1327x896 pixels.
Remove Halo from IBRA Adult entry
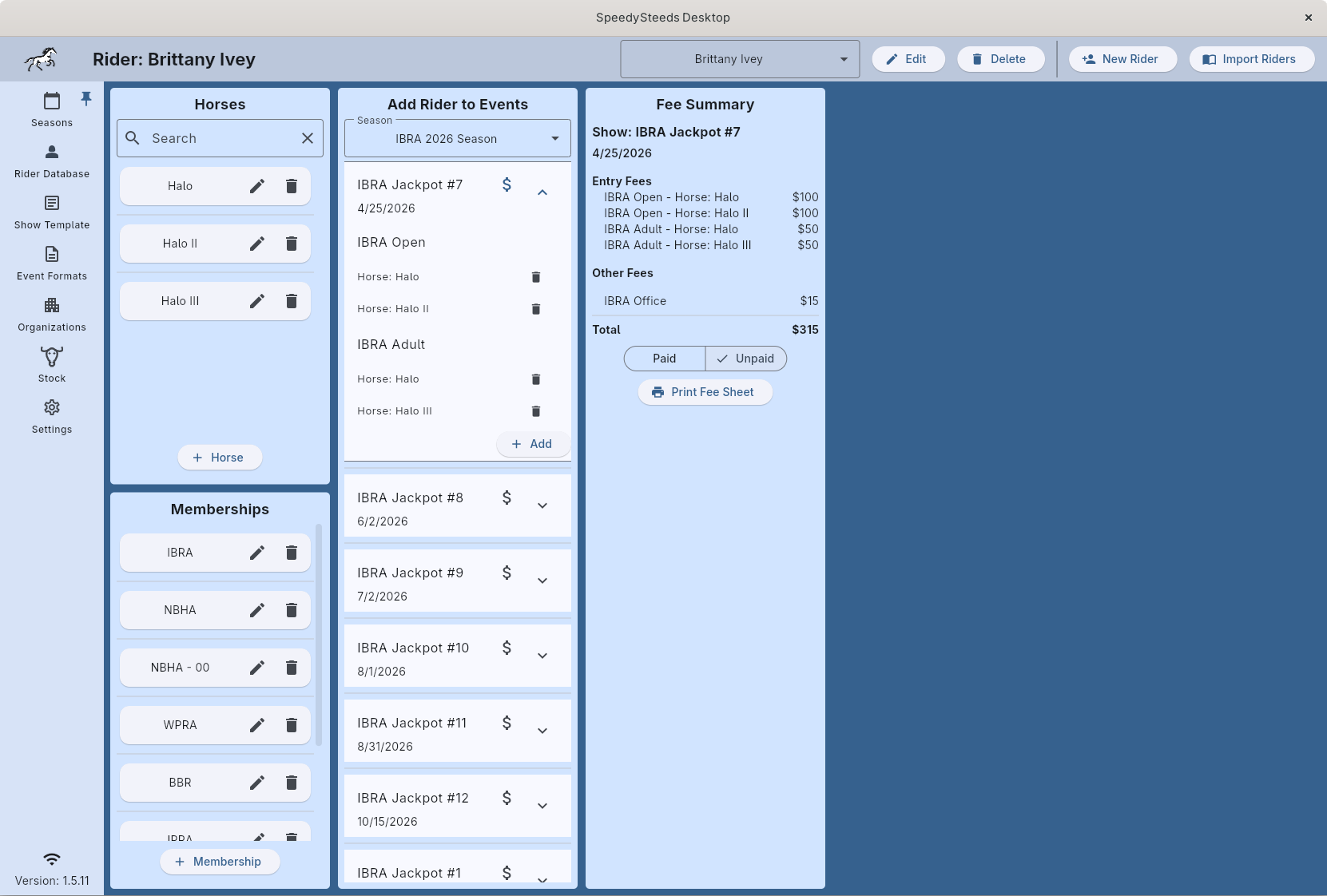point(536,379)
